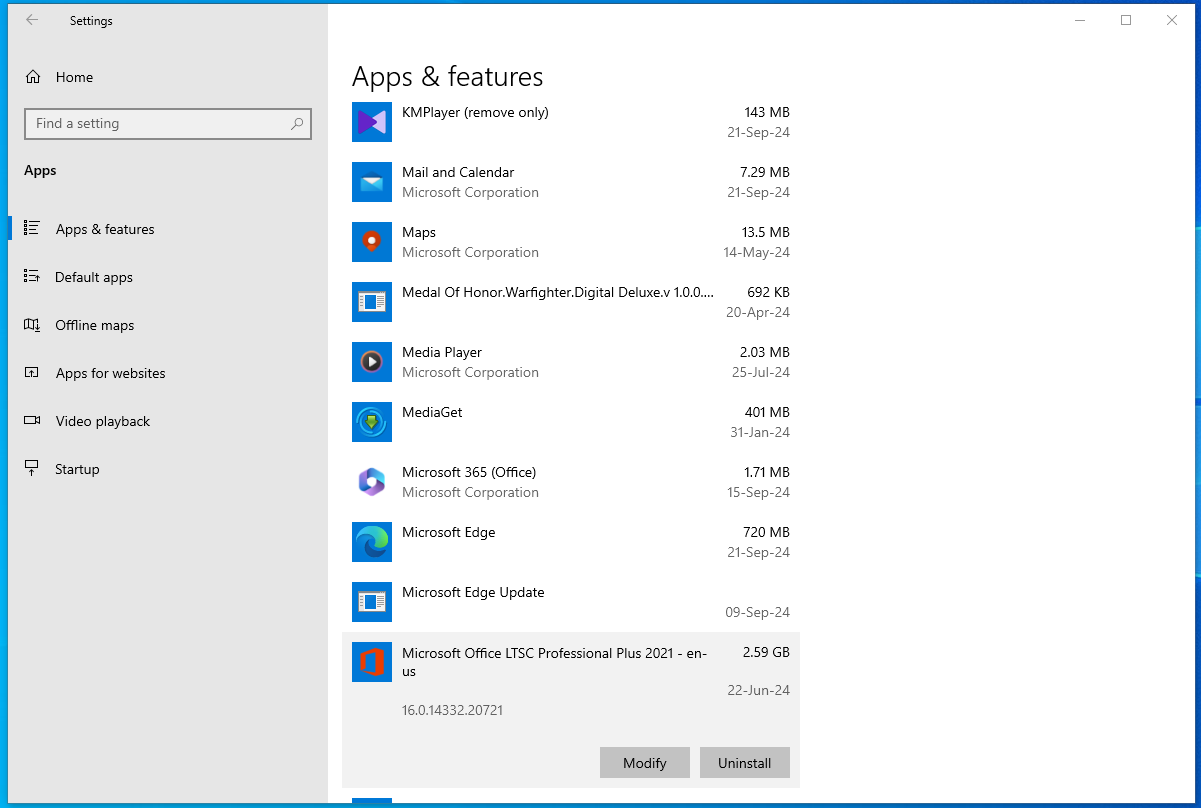Click the Default apps sidebar icon
Viewport: 1201px width, 808px height.
coord(32,277)
